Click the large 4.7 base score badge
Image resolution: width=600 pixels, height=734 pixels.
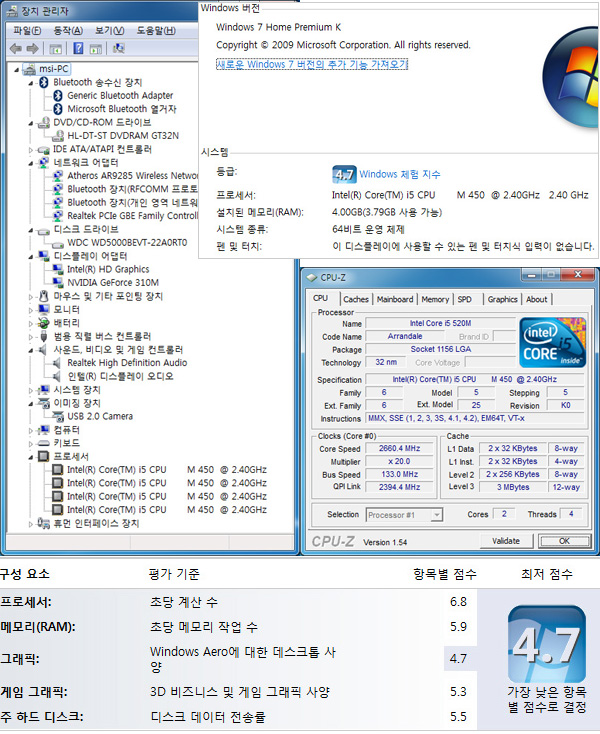547,644
